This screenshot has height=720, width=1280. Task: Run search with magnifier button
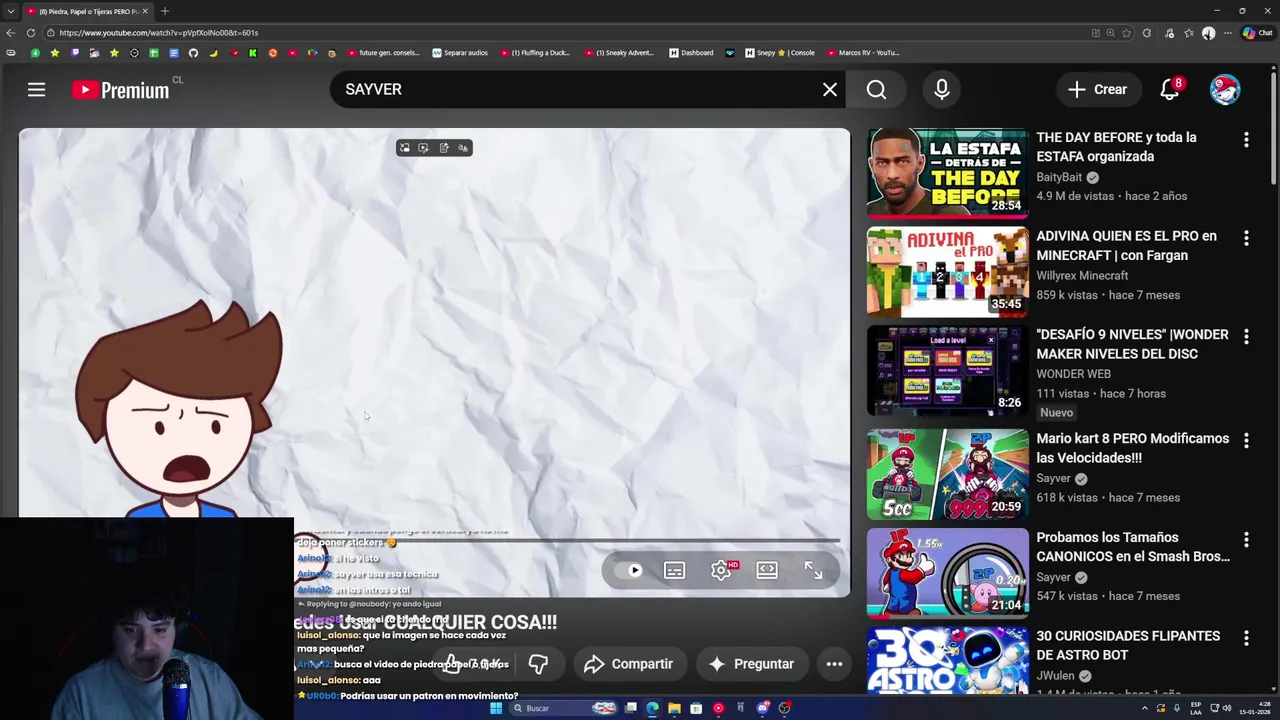pyautogui.click(x=876, y=90)
